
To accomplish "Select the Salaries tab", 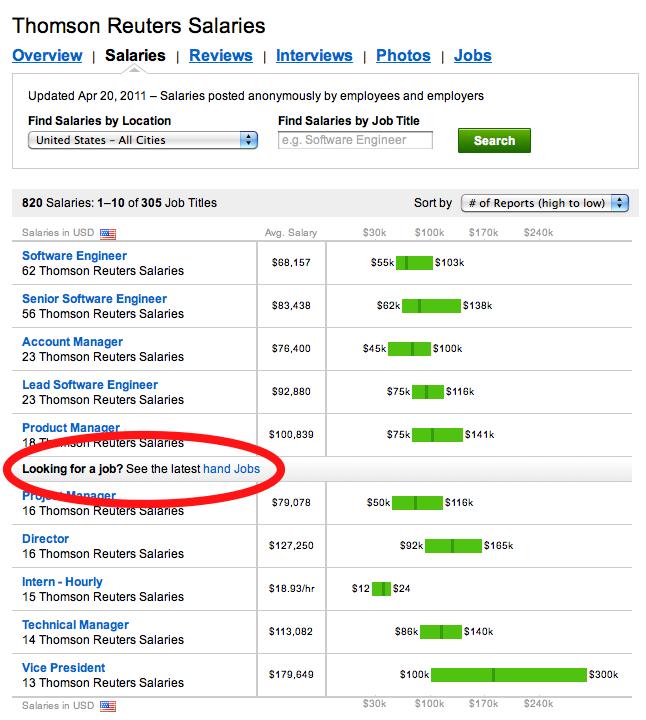I will click(135, 56).
